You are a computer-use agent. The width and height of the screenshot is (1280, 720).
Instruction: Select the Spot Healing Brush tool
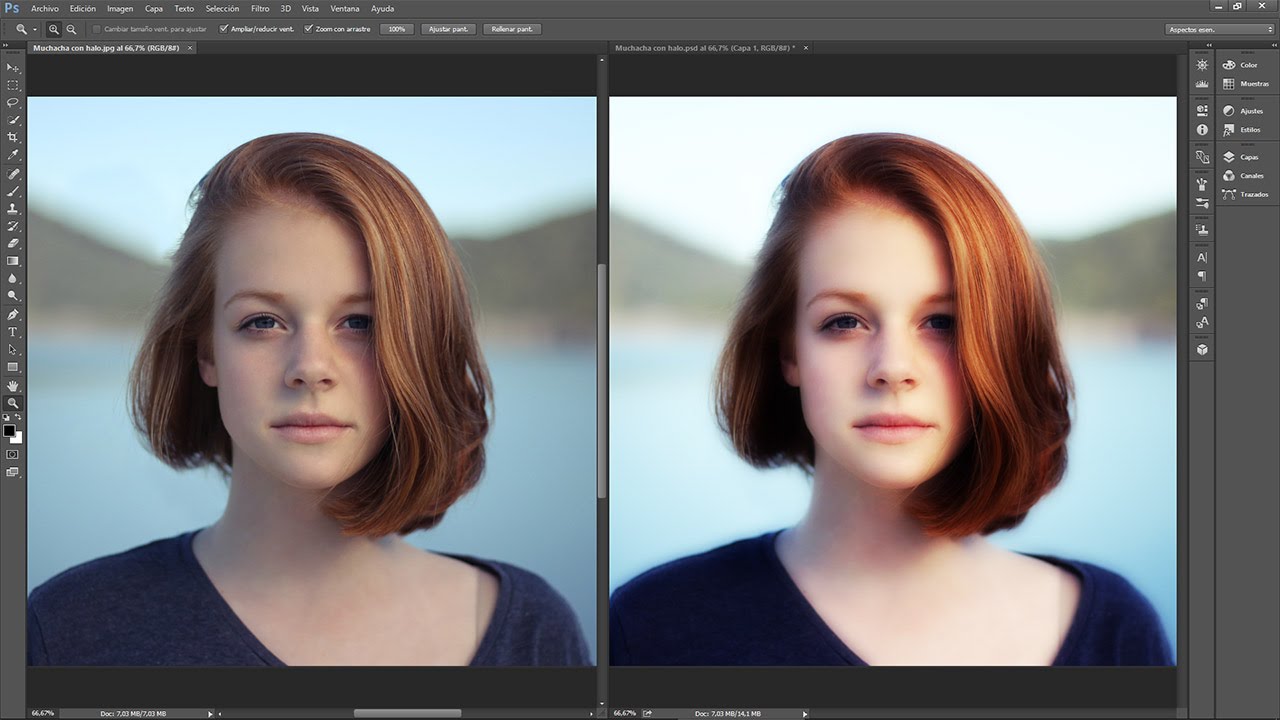(x=13, y=174)
